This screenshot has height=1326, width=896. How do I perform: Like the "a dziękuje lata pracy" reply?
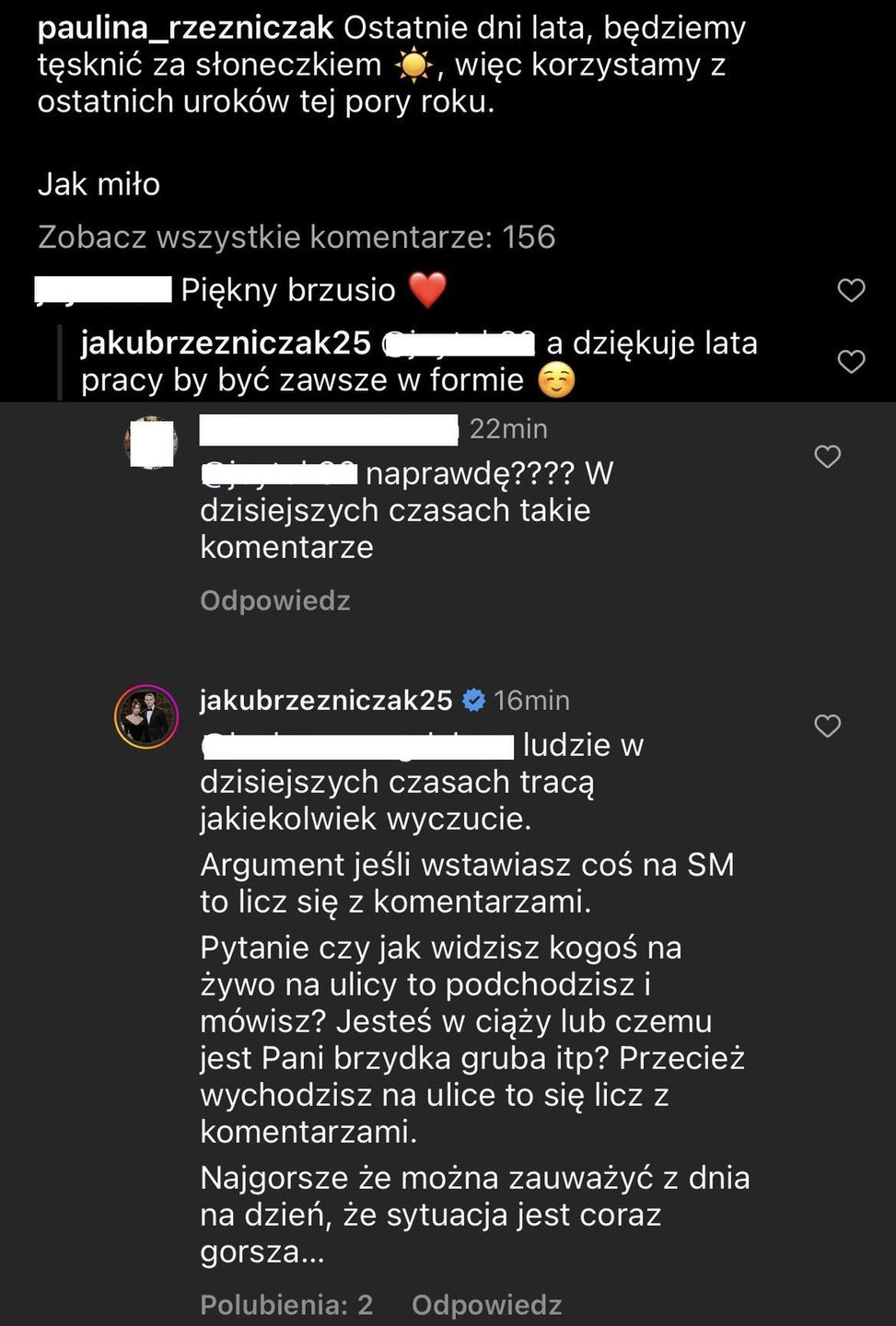pyautogui.click(x=851, y=362)
